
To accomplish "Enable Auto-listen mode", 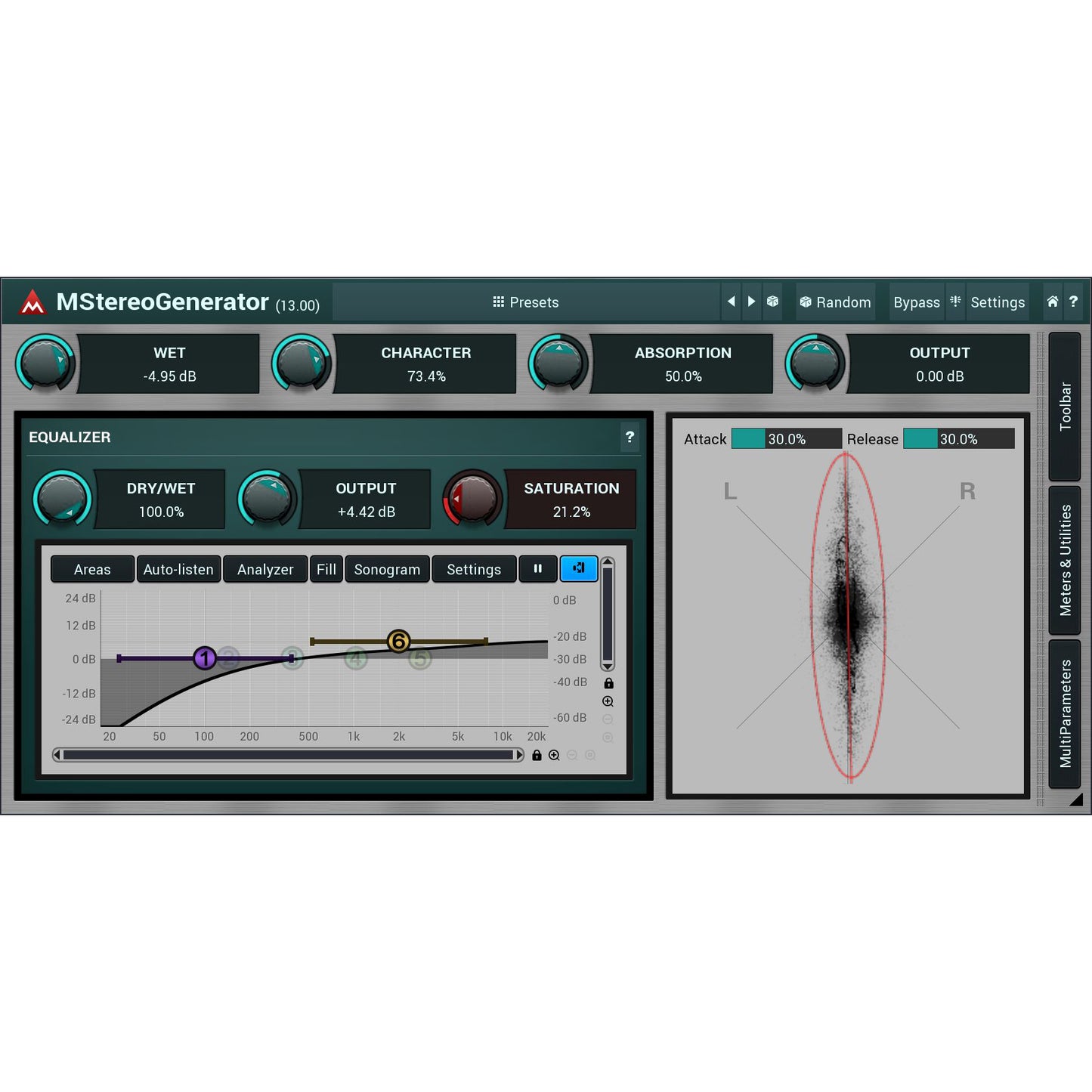I will click(x=178, y=569).
